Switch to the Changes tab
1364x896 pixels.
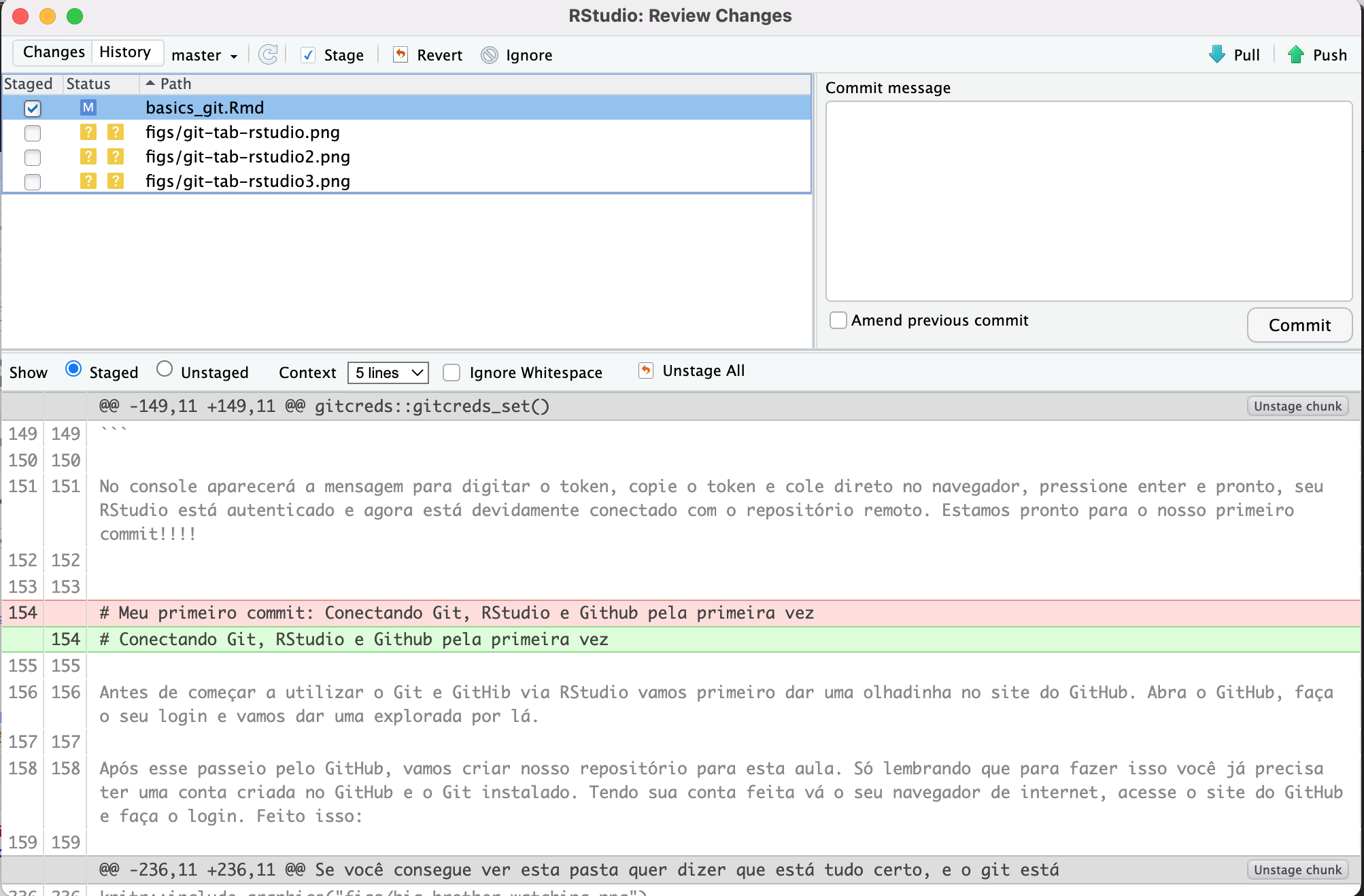[x=54, y=52]
